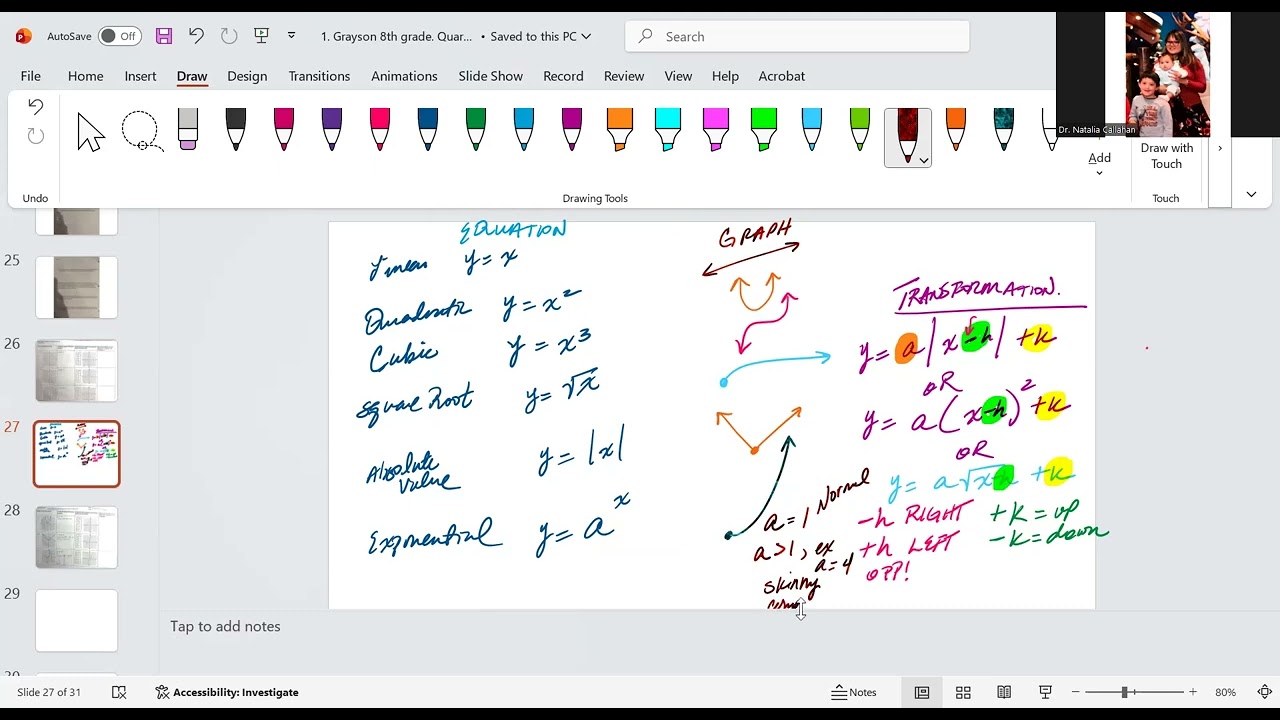Click Accessibility: Investigate in status bar

227,692
